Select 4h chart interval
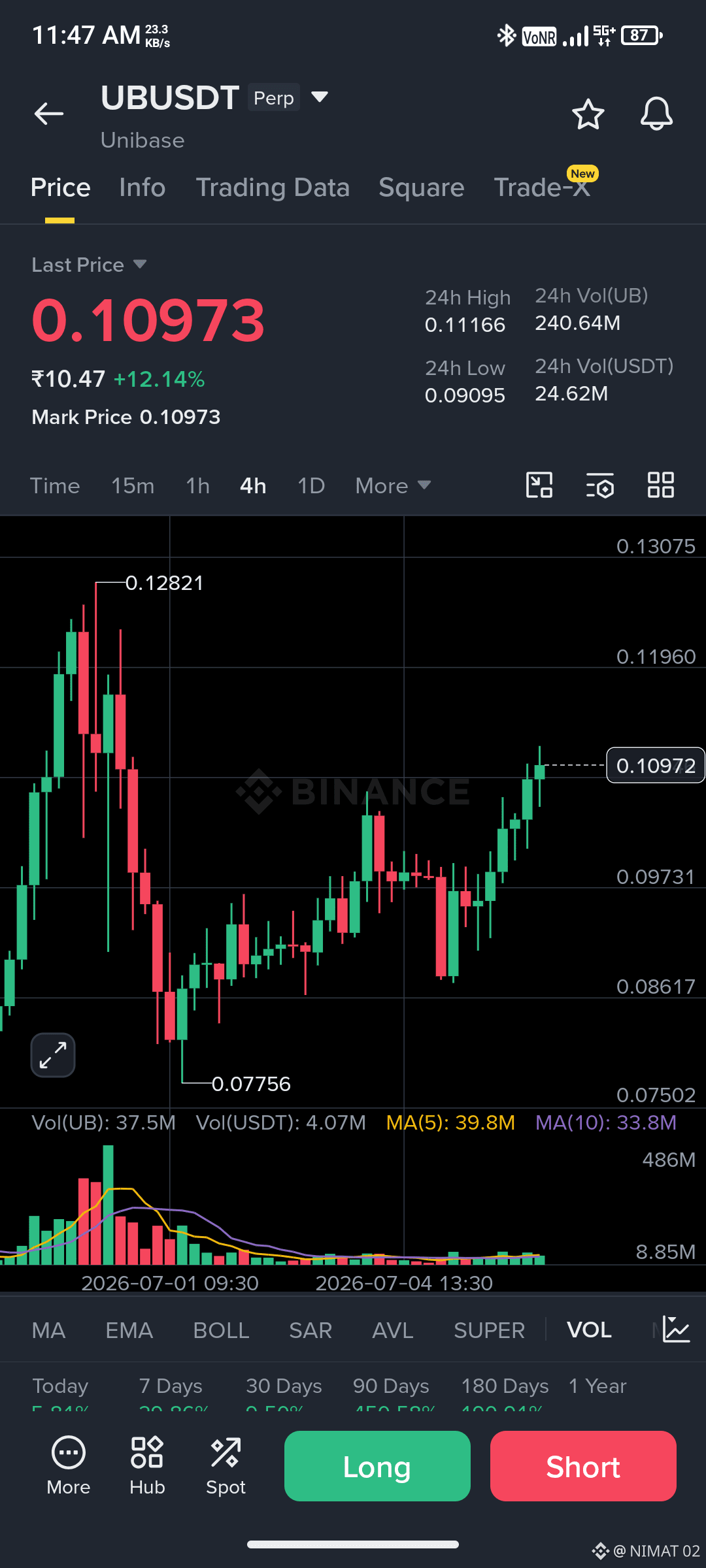Viewport: 706px width, 1568px height. tap(253, 485)
